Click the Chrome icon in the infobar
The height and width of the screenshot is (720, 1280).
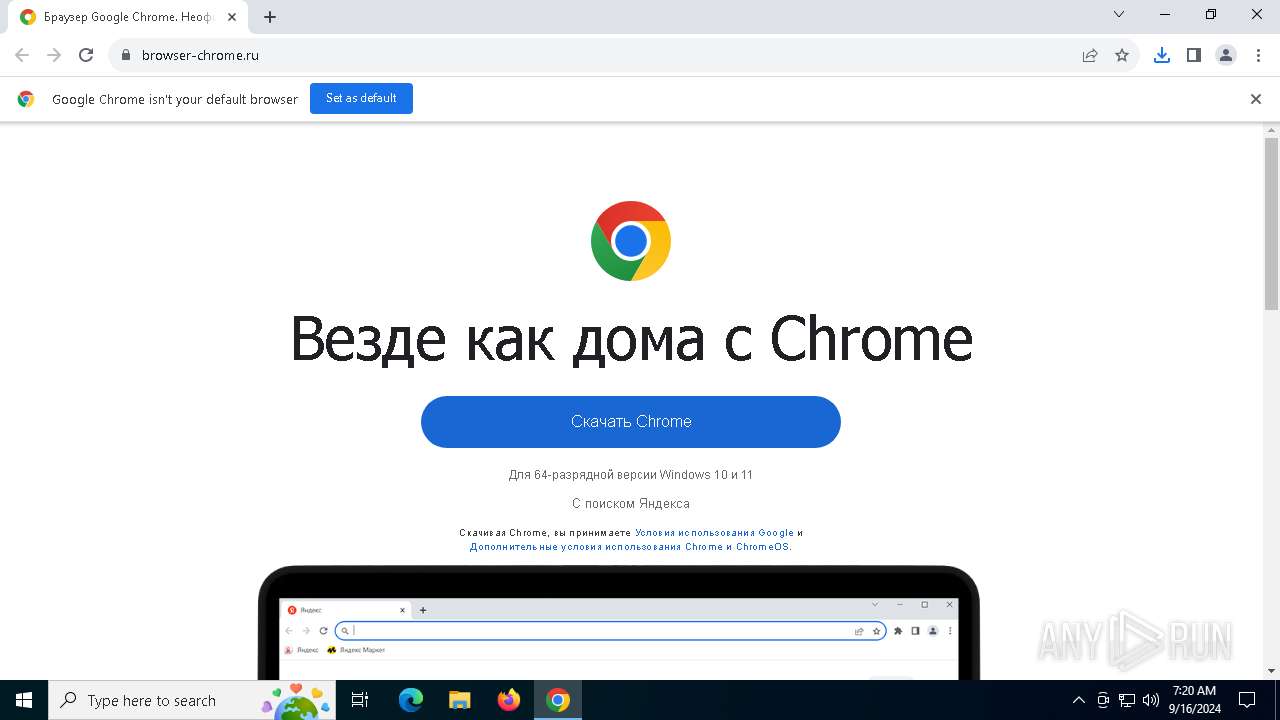coord(26,99)
